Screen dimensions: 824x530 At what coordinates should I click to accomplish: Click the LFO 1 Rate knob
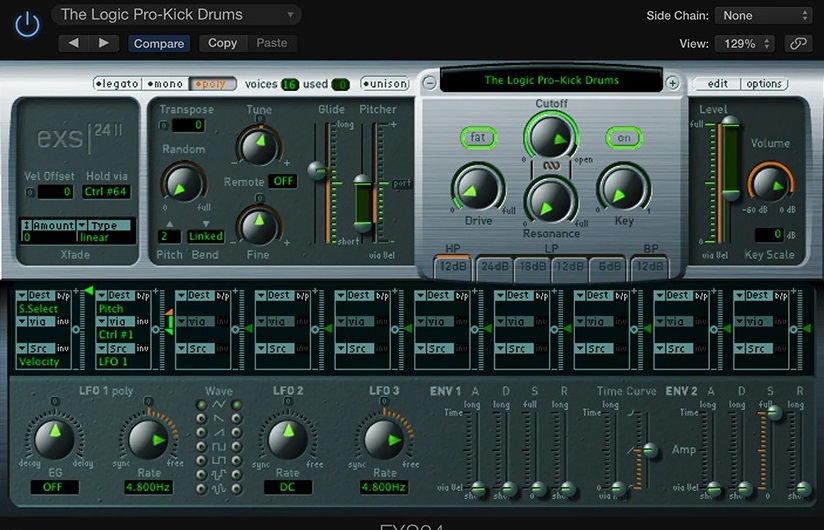click(x=149, y=439)
